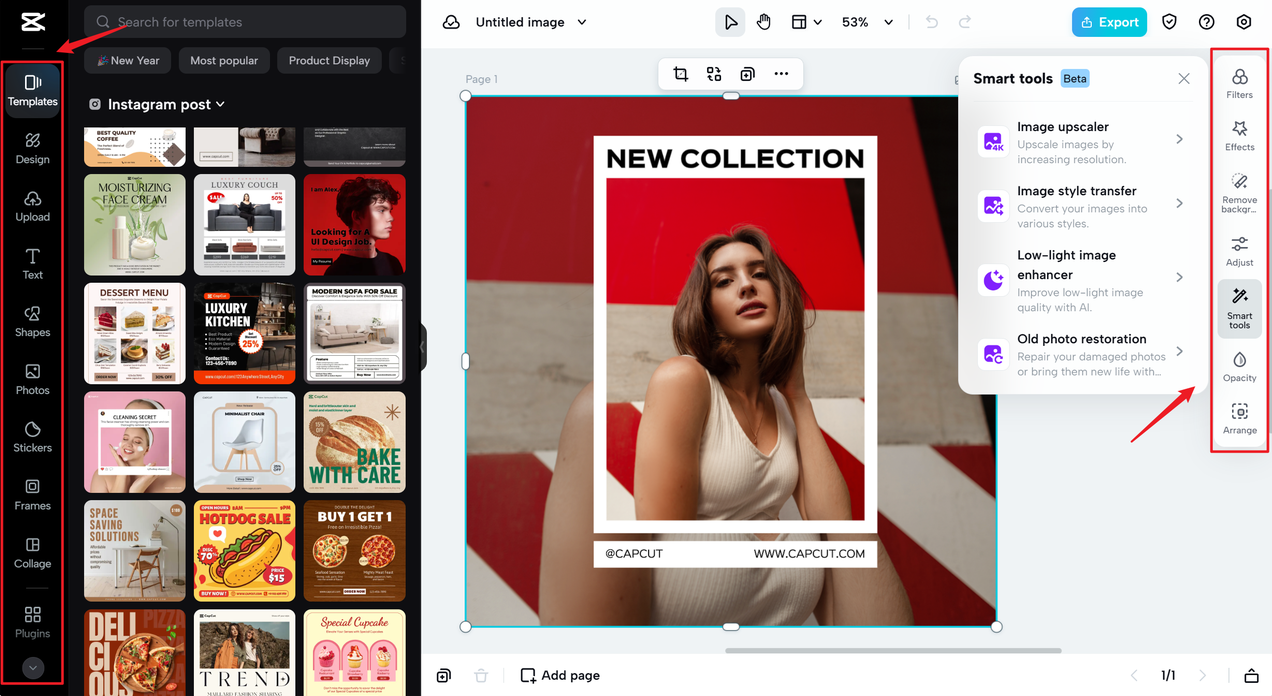
Task: Choose the Dessert Menu template
Action: [135, 333]
